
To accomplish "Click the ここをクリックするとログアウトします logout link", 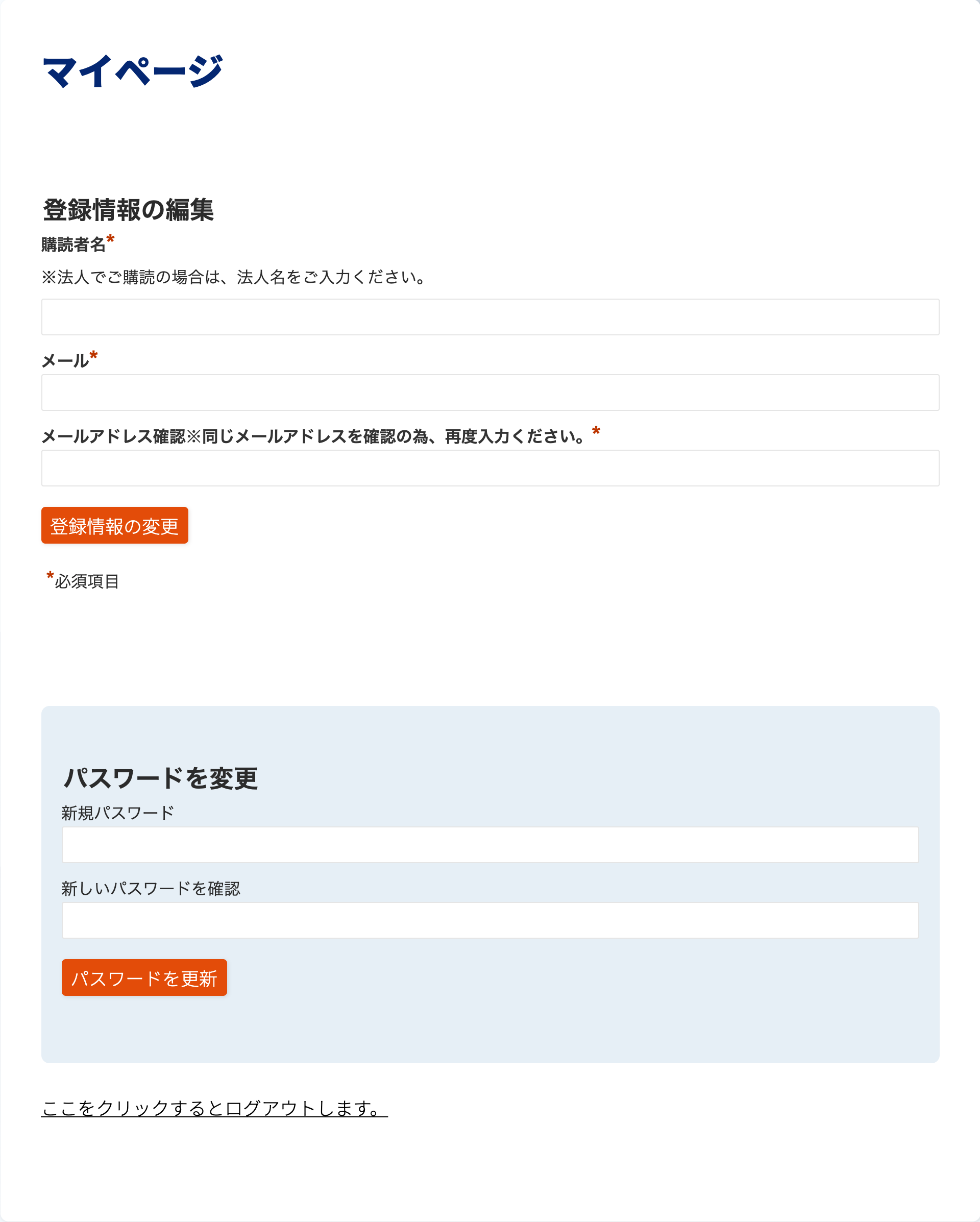I will tap(214, 1108).
